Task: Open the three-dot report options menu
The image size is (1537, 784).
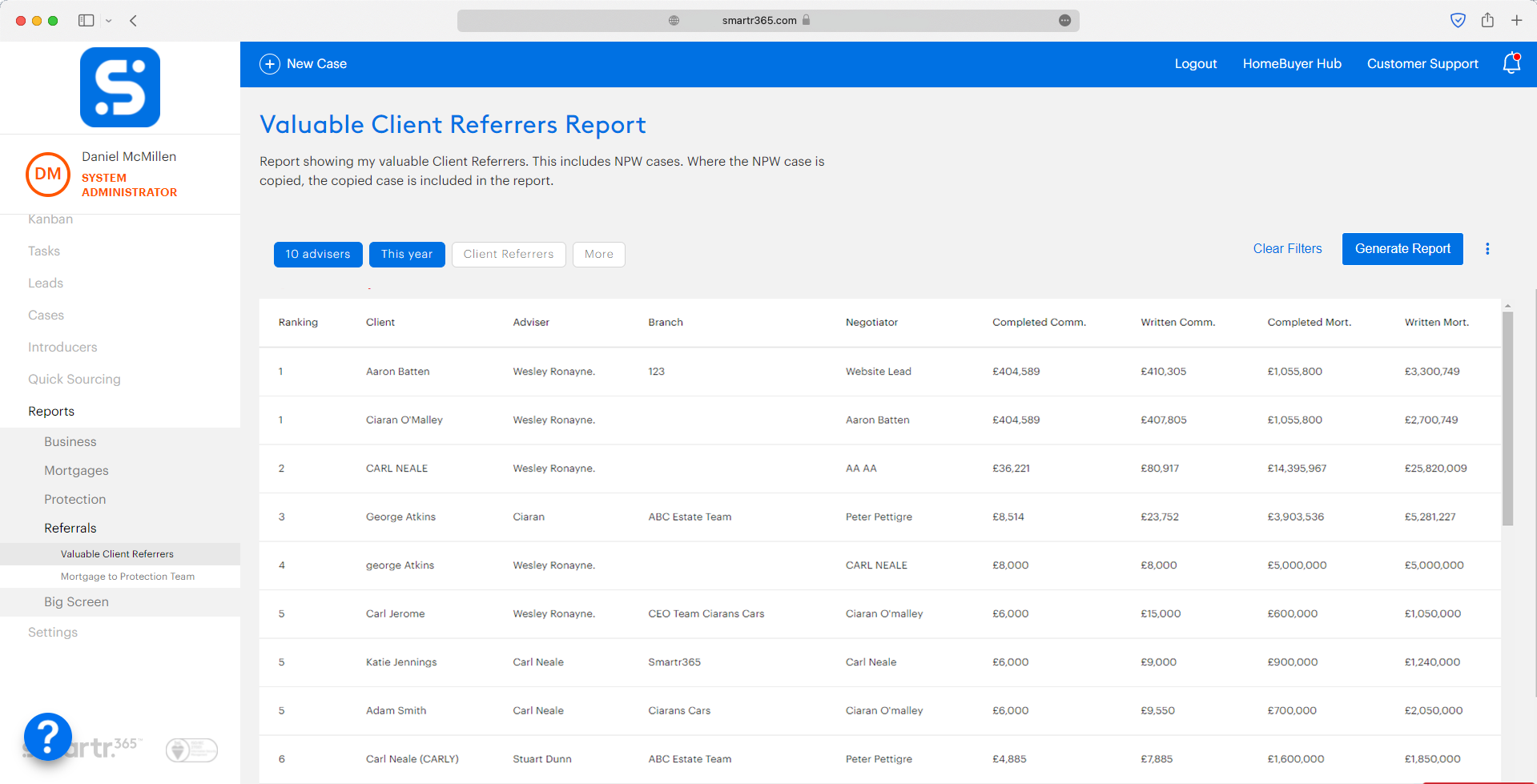Action: point(1487,249)
